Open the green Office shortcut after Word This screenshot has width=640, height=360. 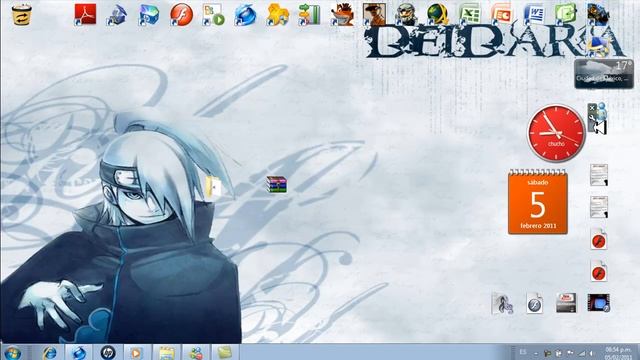click(566, 14)
